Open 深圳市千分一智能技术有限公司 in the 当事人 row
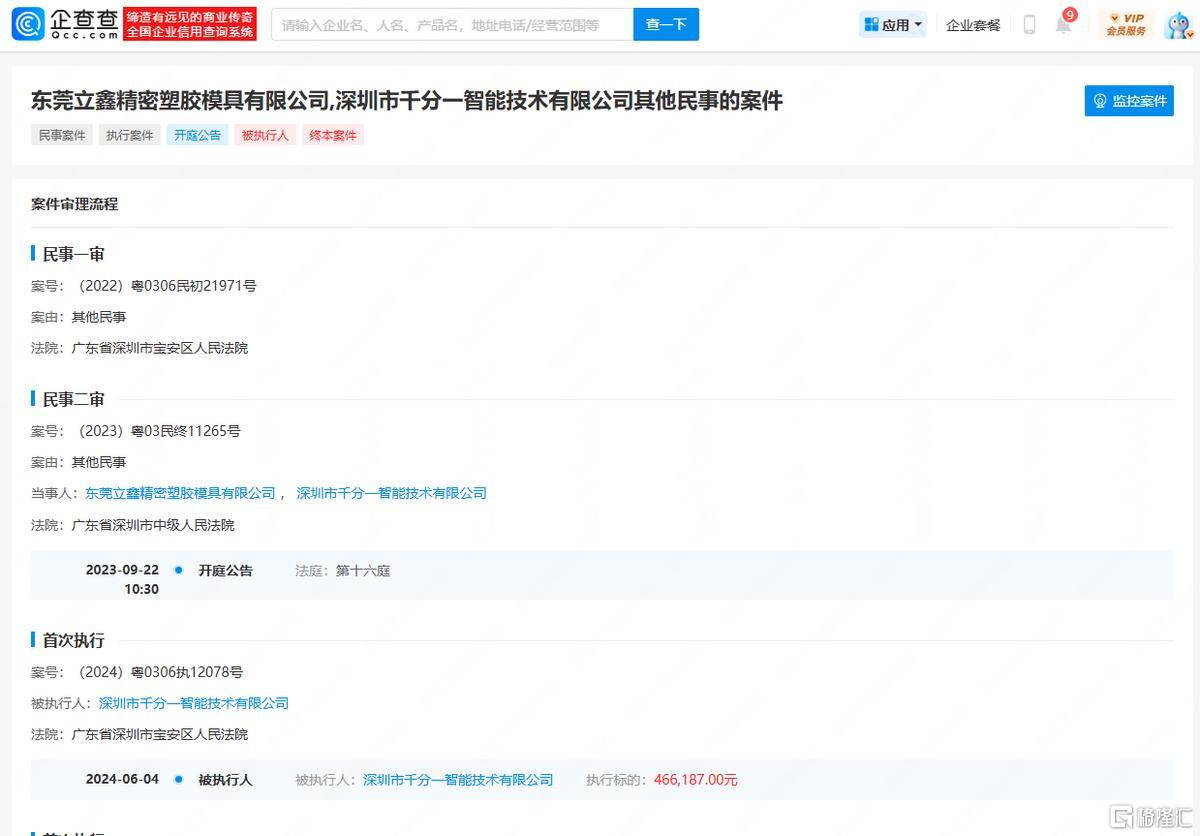Screen dimensions: 1200x836 coord(392,493)
